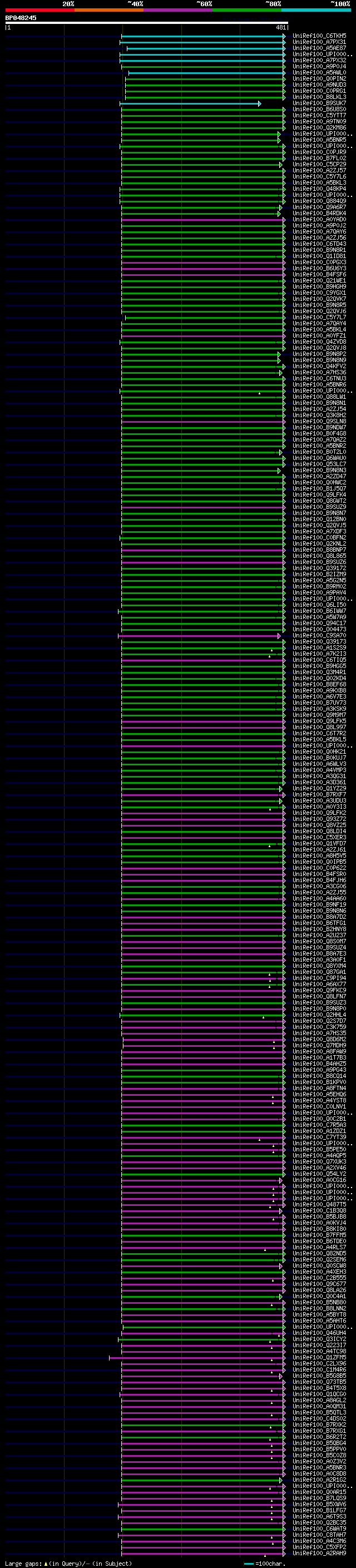
Task: Select the UniRef100_C9SA70 label
Action: [319, 635]
